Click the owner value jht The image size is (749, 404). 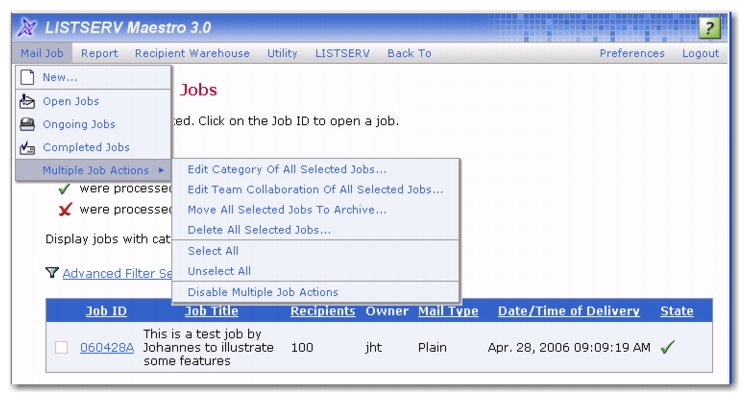click(x=374, y=347)
